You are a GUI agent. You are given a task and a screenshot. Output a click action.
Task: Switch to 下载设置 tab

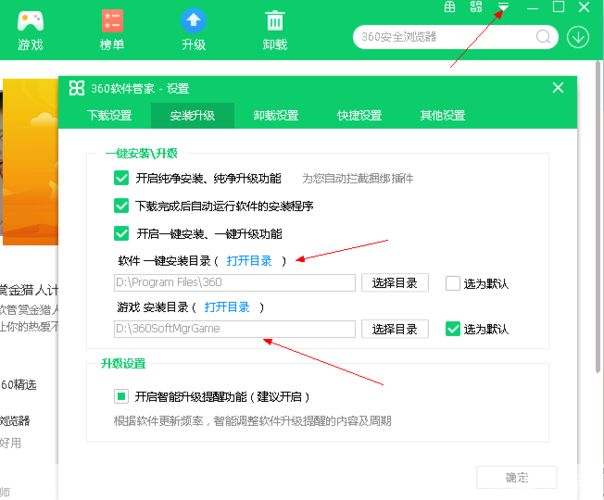point(109,115)
